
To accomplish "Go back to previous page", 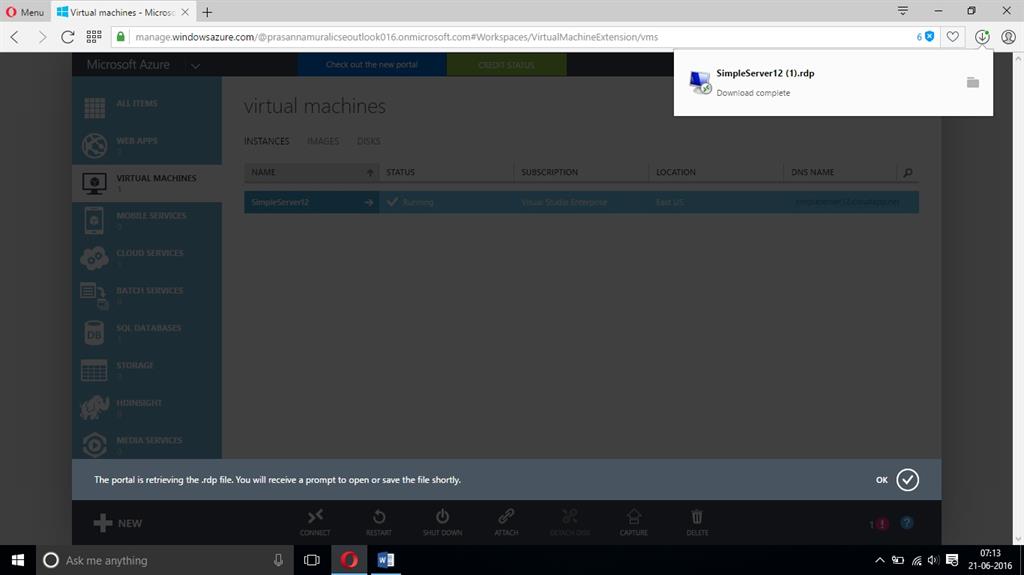I will tap(15, 37).
